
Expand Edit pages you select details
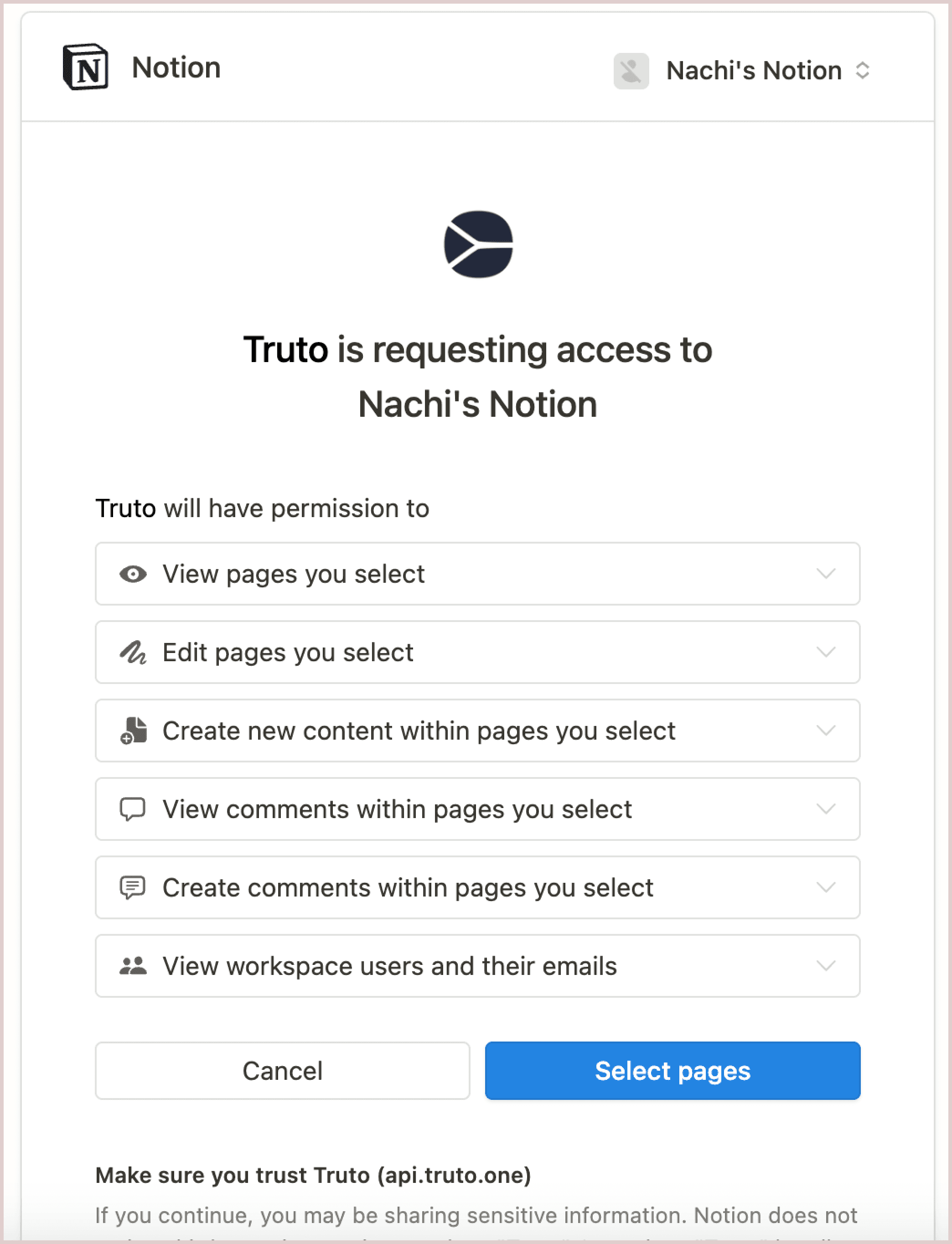[826, 652]
